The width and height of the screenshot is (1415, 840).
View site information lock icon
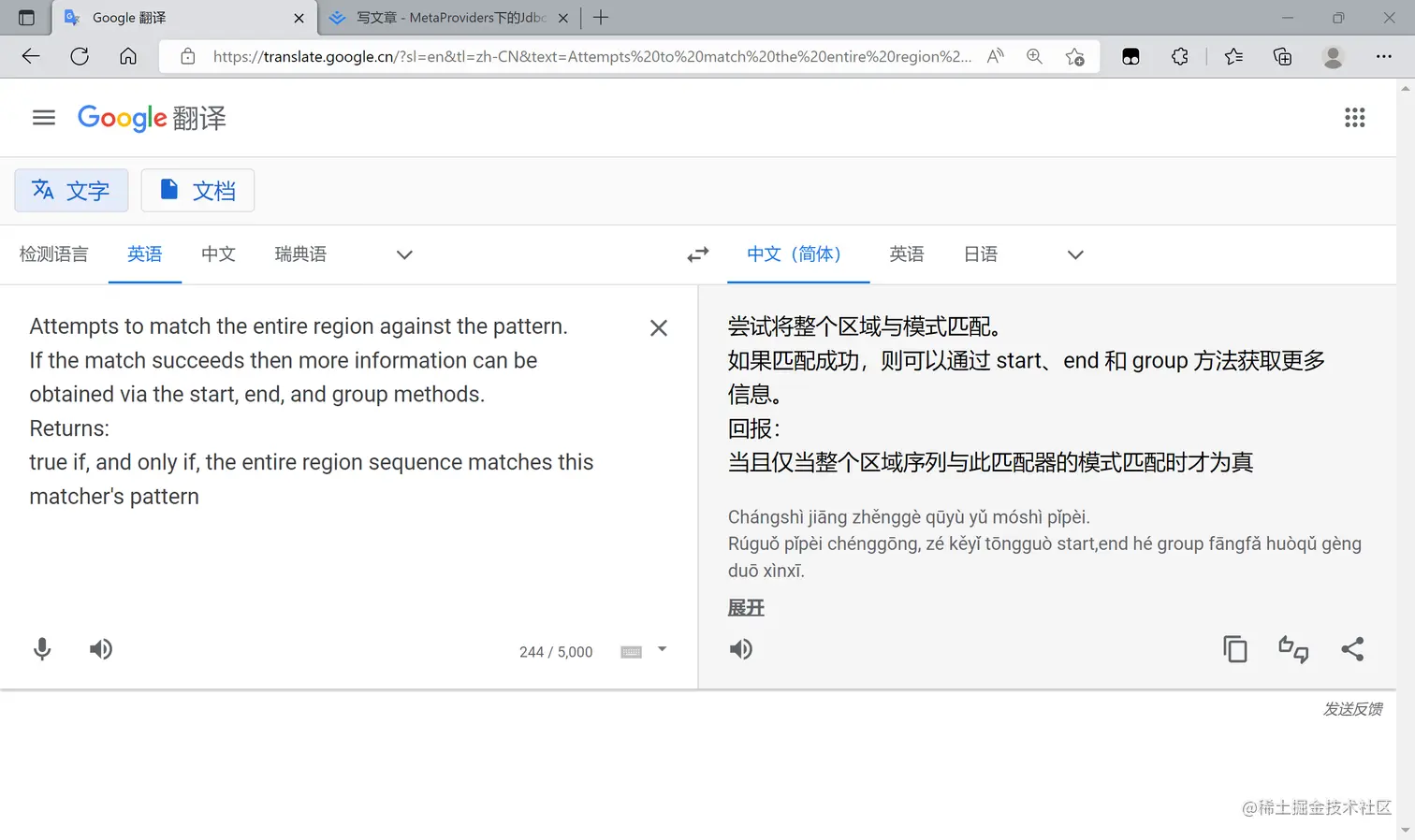188,56
